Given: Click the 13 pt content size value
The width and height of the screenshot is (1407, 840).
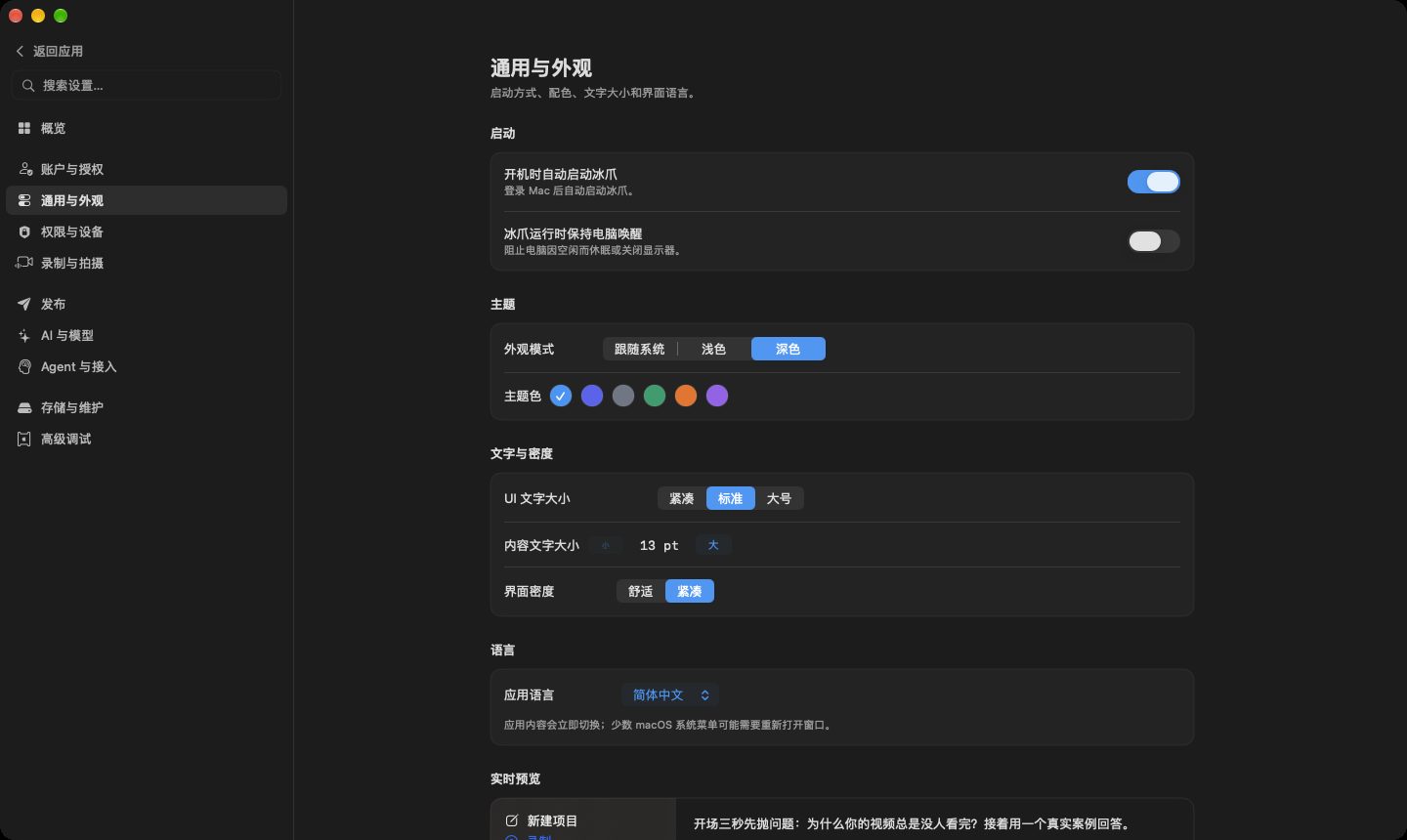Looking at the screenshot, I should (659, 545).
